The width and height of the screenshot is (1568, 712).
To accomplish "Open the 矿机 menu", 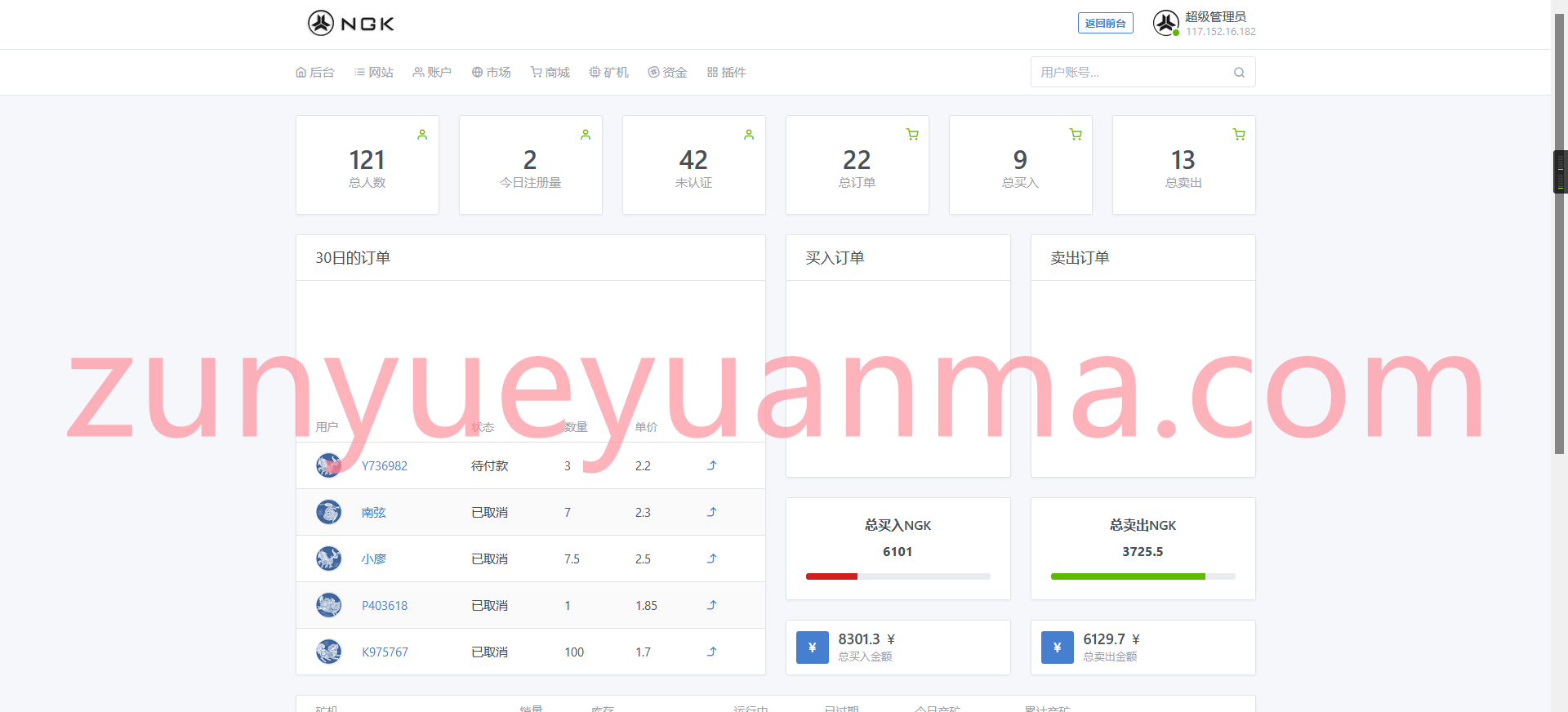I will 608,72.
